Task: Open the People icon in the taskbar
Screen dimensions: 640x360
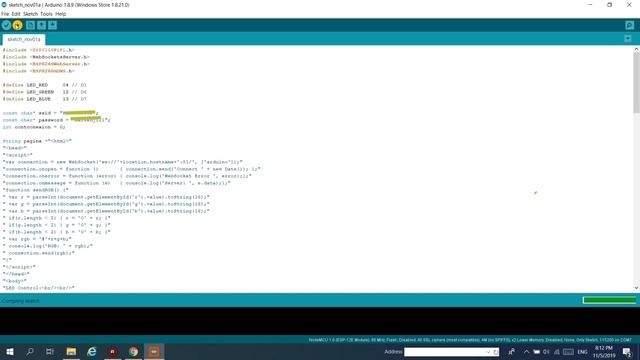Action: click(511, 351)
